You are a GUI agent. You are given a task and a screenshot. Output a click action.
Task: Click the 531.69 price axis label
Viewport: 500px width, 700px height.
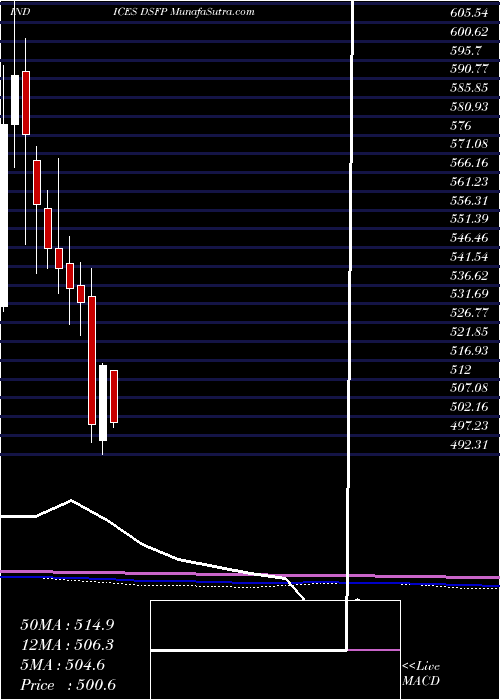469,294
